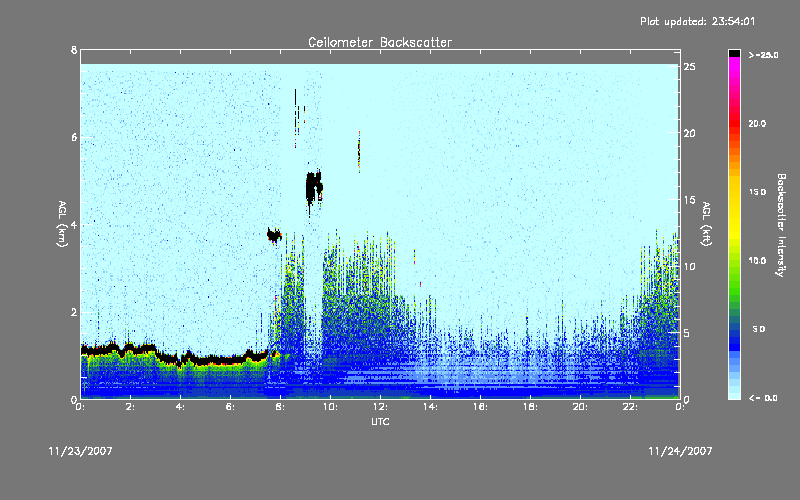Click the 4 km tick on left axis
The height and width of the screenshot is (500, 800).
point(74,224)
